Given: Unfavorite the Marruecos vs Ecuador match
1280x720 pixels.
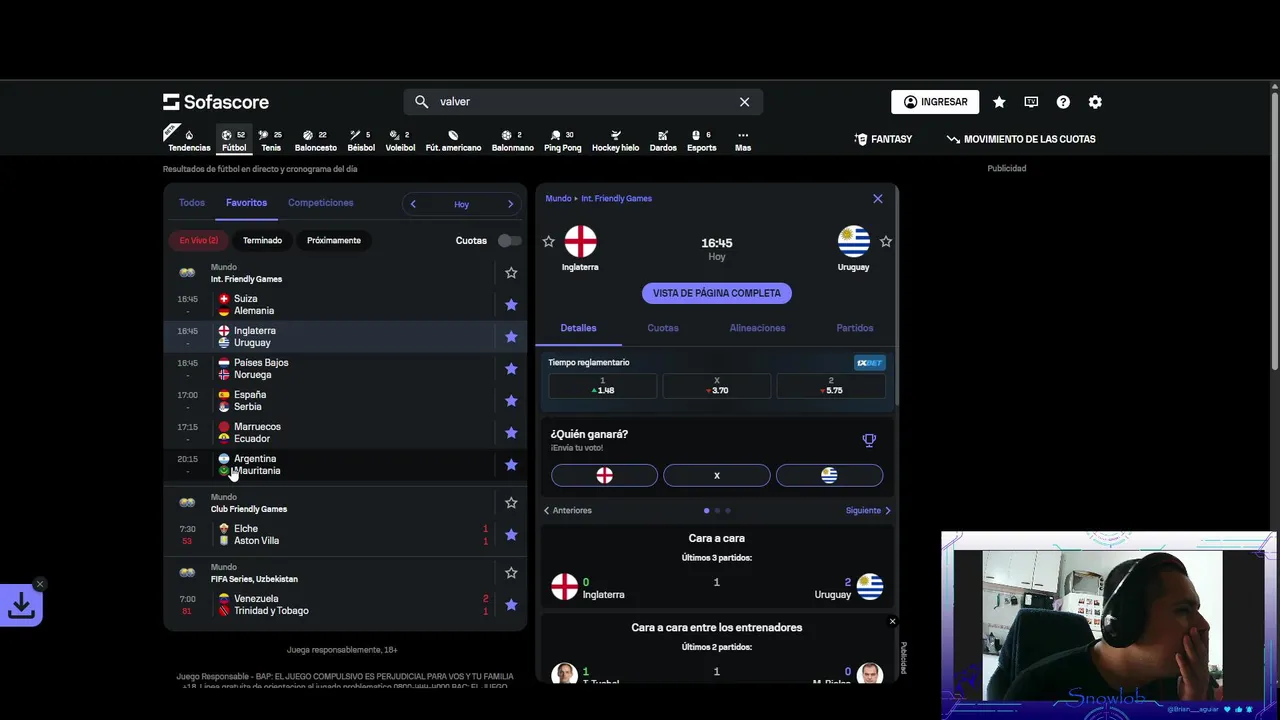Looking at the screenshot, I should click(511, 433).
